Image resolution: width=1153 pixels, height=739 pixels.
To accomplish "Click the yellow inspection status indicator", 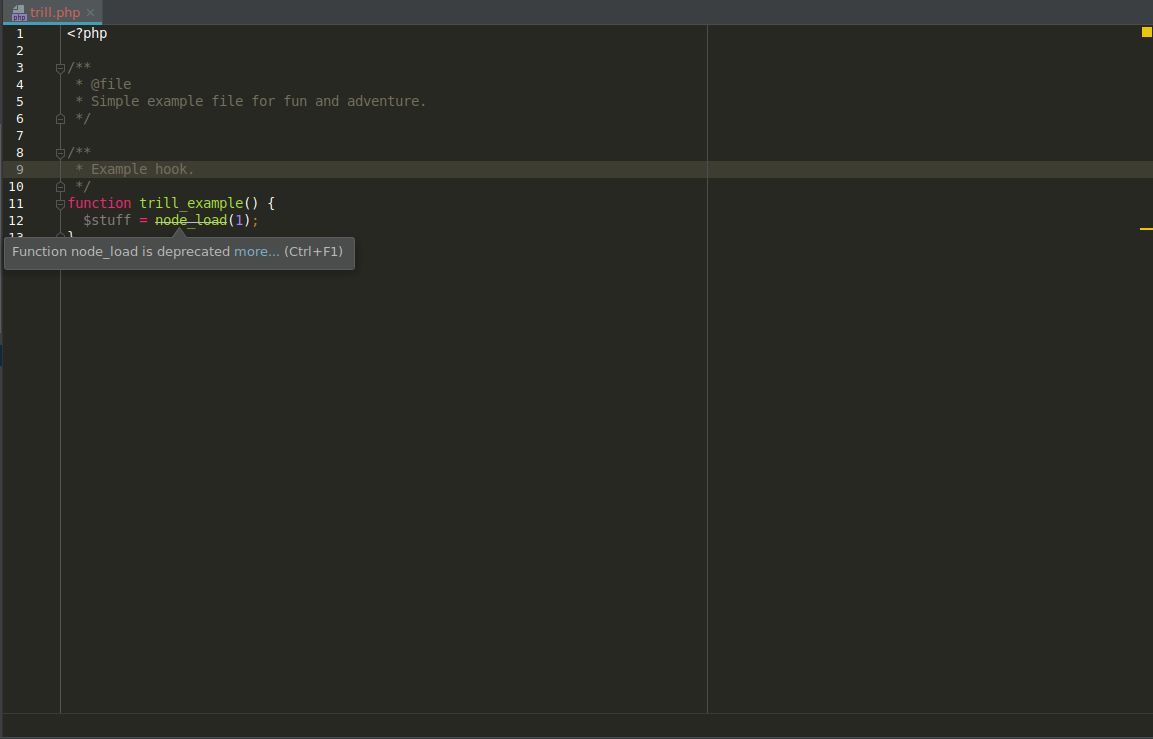I will [1146, 32].
